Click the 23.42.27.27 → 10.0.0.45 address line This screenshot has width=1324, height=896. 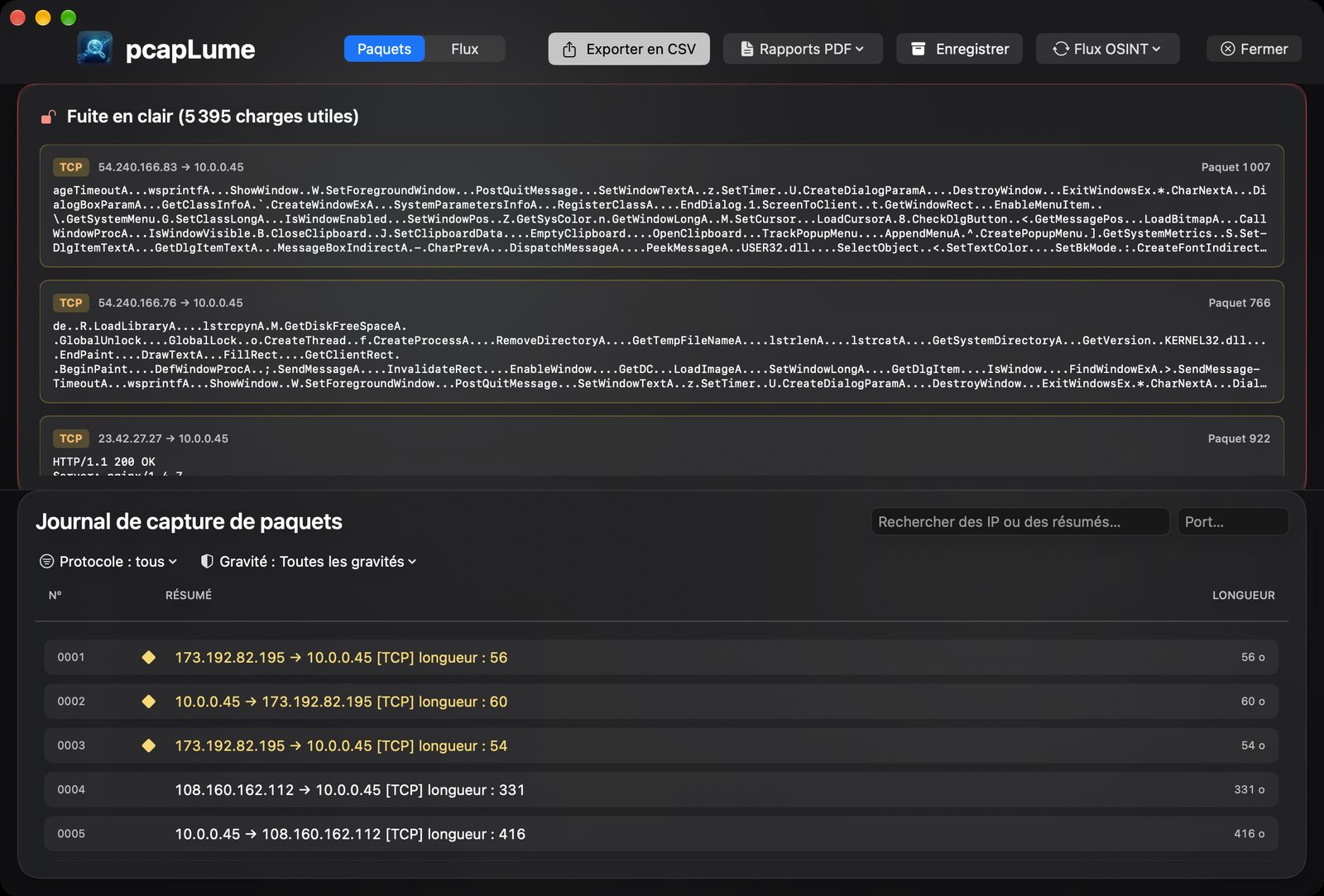tap(163, 438)
